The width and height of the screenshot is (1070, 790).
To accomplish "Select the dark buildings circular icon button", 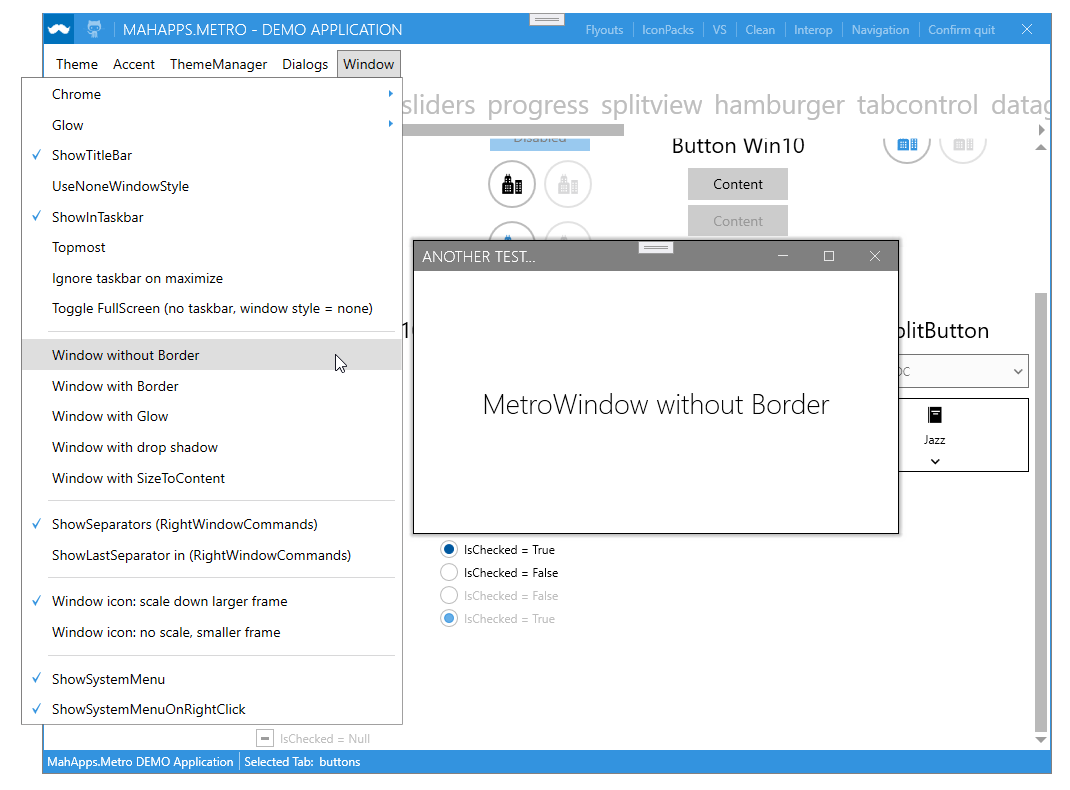I will [511, 184].
